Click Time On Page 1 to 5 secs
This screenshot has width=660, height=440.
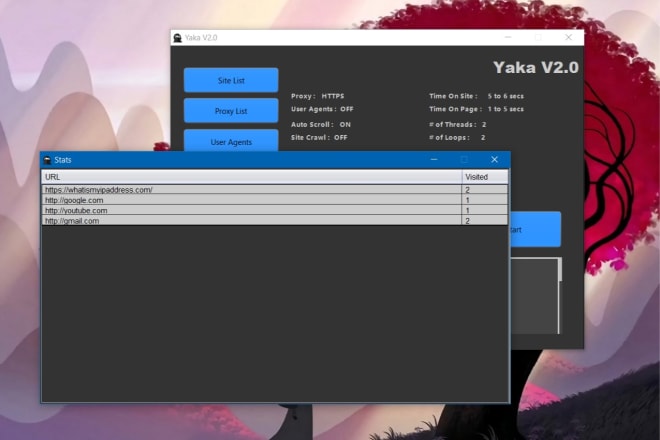(x=476, y=109)
